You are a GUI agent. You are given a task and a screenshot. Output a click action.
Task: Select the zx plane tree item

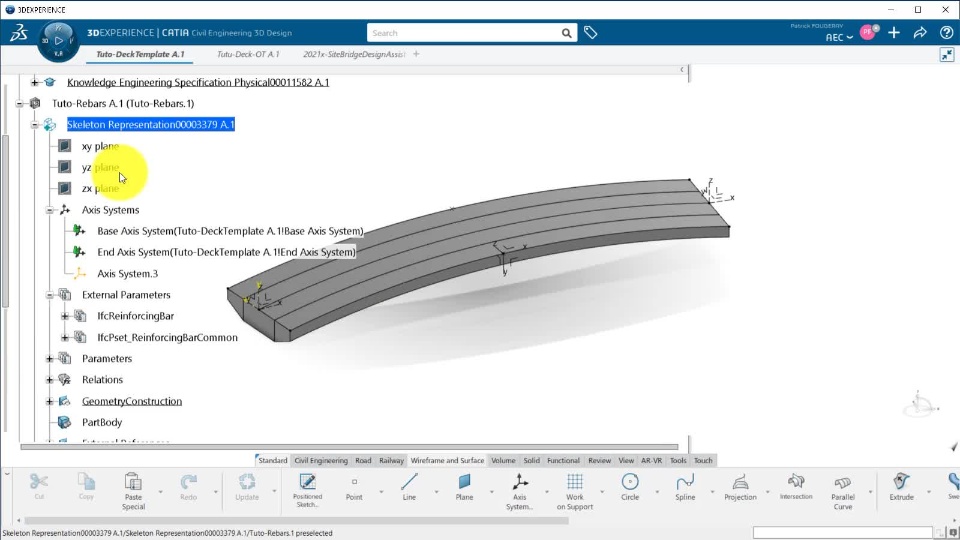100,189
